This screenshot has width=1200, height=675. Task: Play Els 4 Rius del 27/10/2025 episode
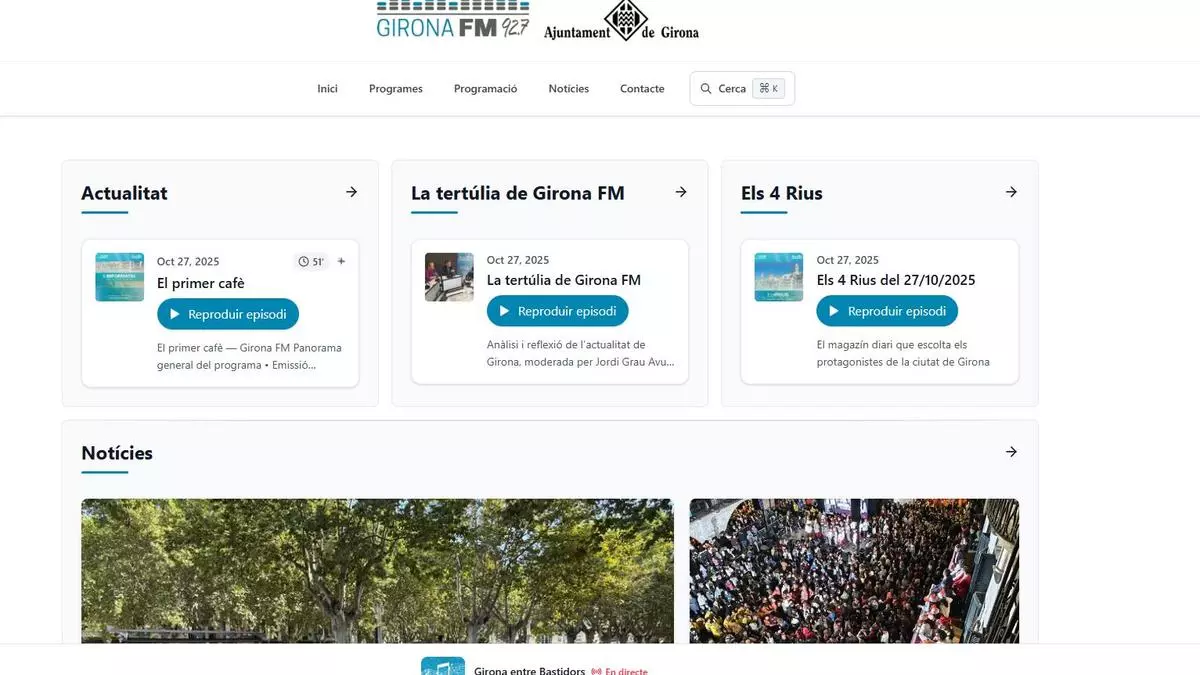[887, 311]
